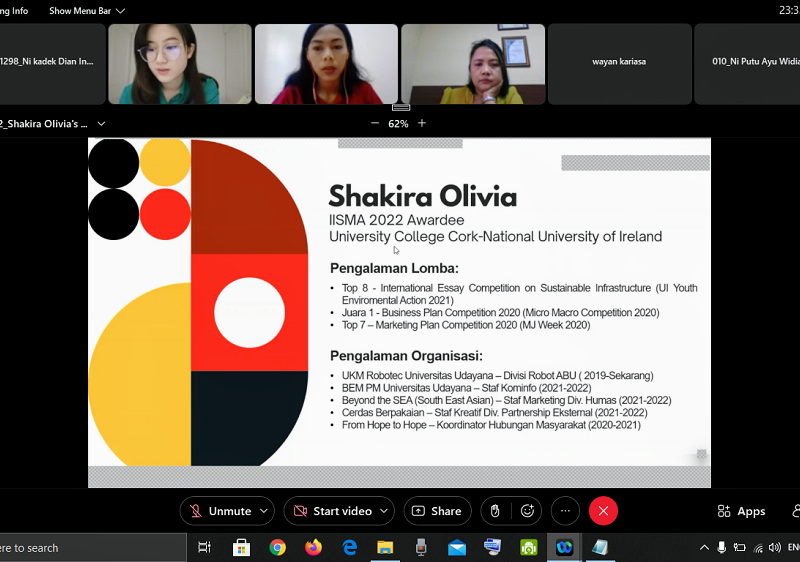Image resolution: width=800 pixels, height=562 pixels.
Task: Select the 010_Ni Putu Ayu participant tile
Action: [747, 64]
